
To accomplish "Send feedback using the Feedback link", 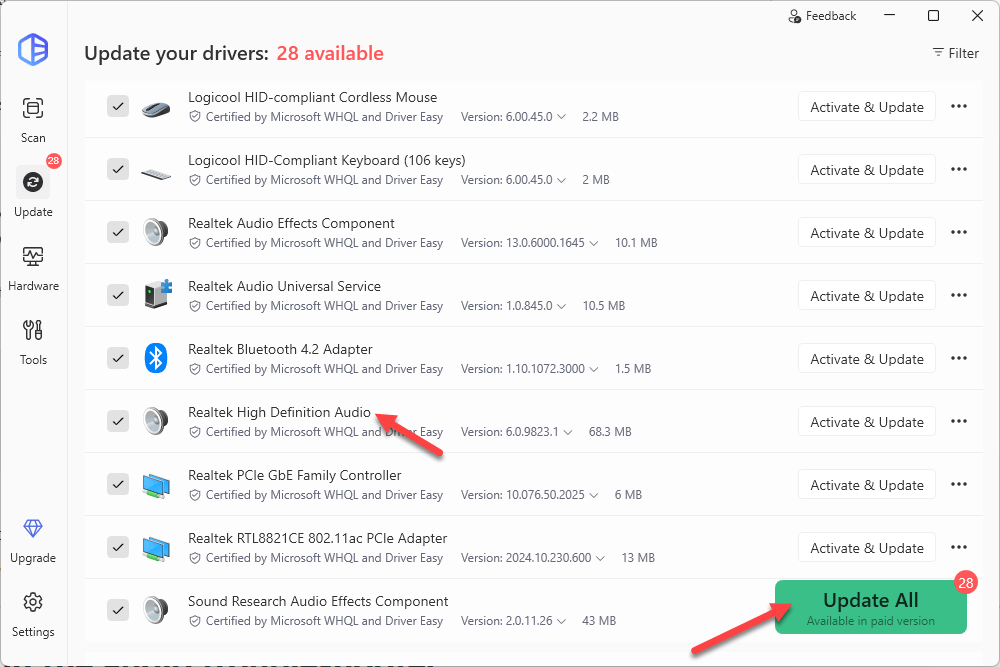I will tap(822, 16).
